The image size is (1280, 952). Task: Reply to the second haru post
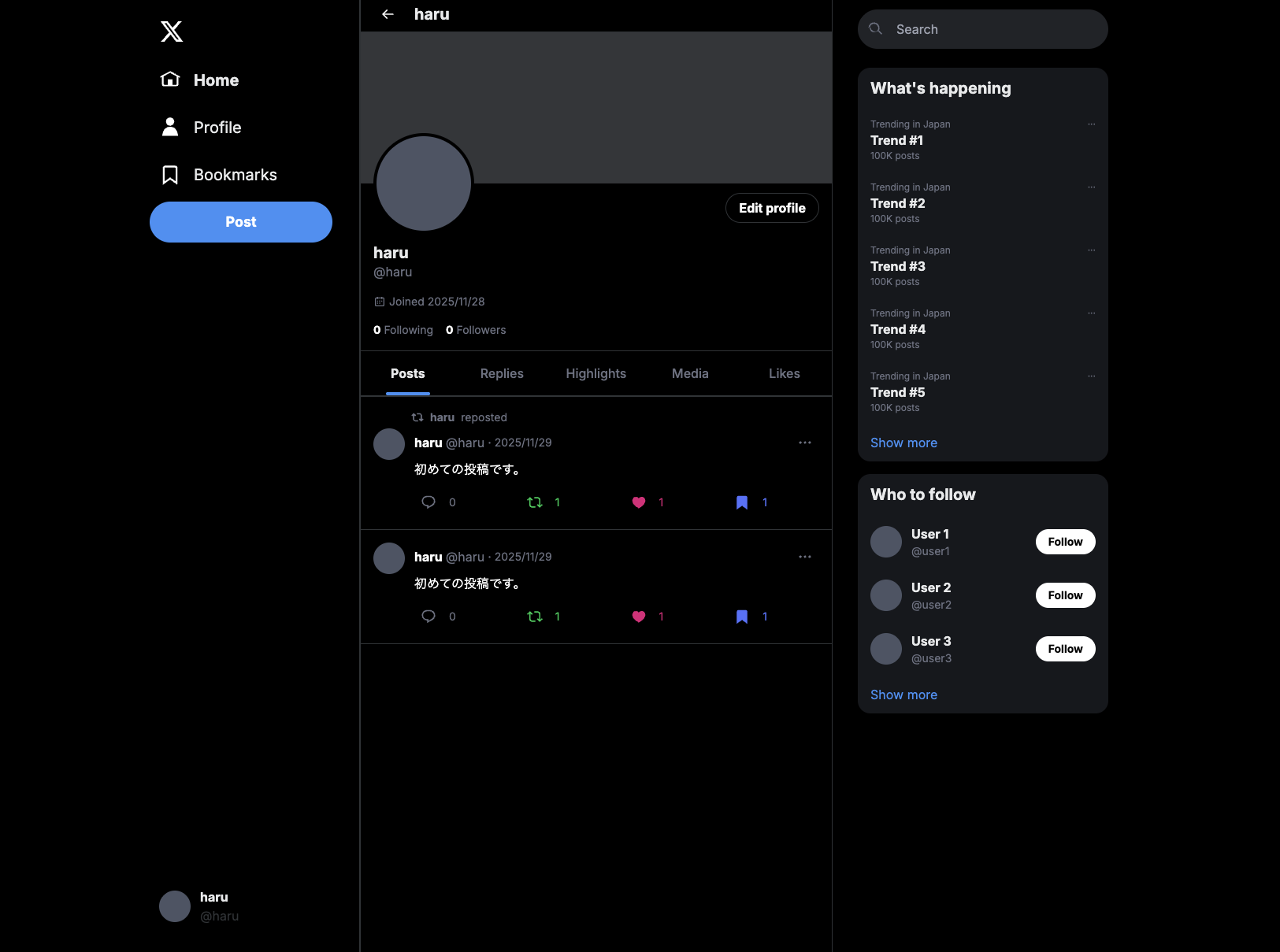(x=429, y=617)
